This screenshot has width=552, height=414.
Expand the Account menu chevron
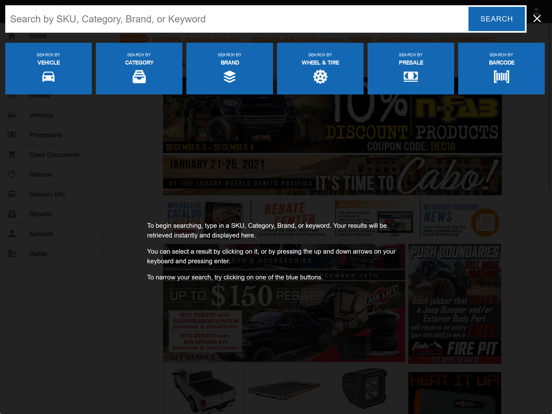click(x=102, y=233)
